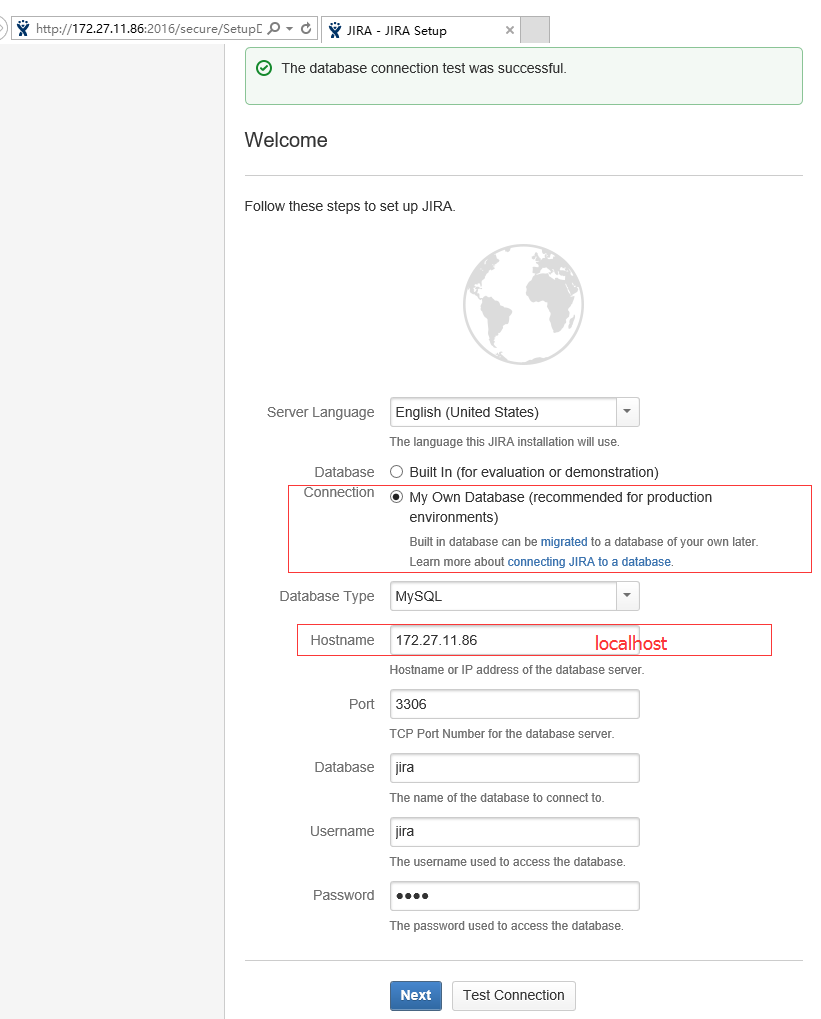The width and height of the screenshot is (821, 1019).
Task: Select the JIRA - JIRA Setup tab
Action: pyautogui.click(x=420, y=30)
